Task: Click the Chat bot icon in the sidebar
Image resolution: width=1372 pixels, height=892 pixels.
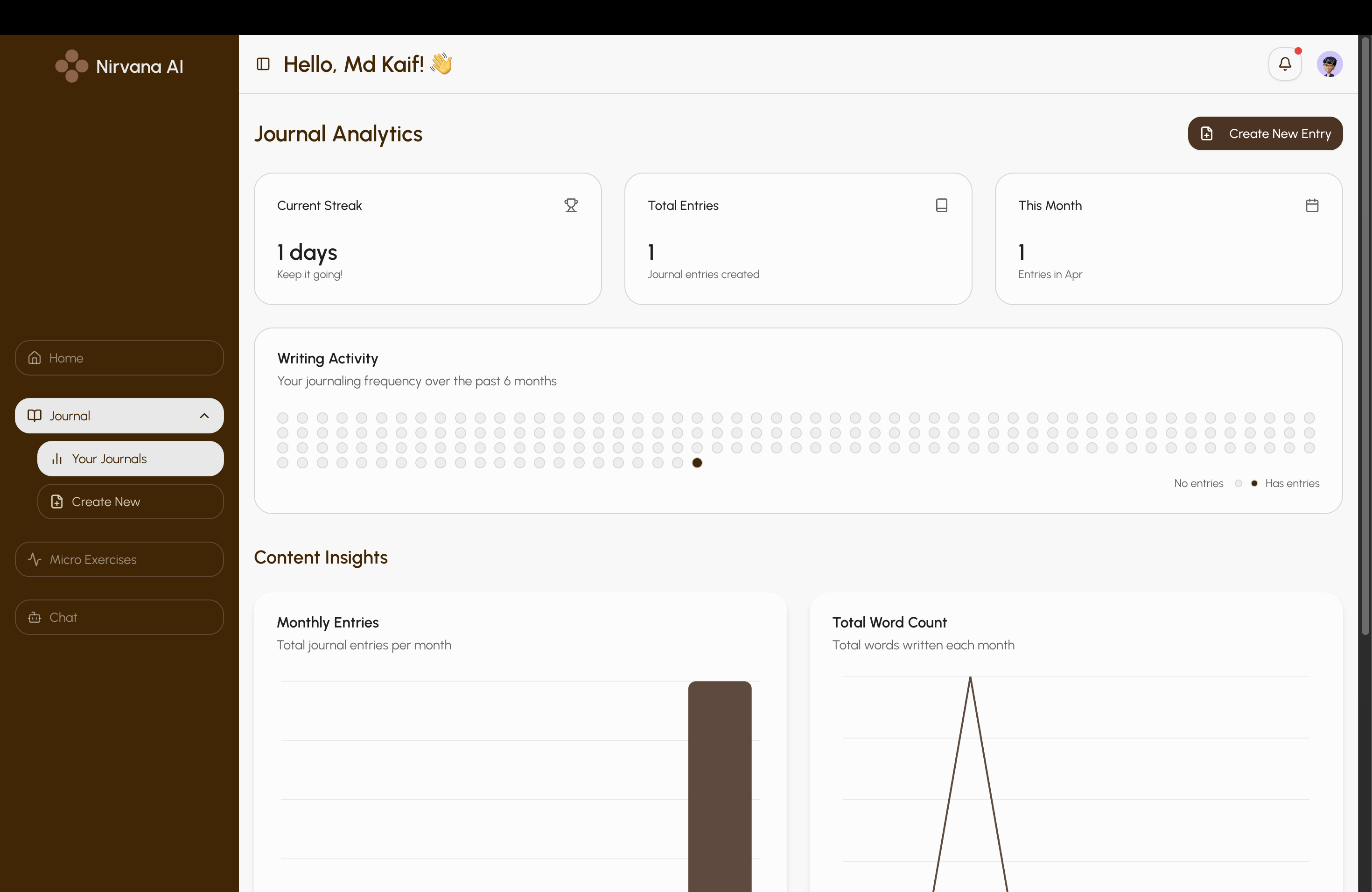Action: pyautogui.click(x=35, y=617)
